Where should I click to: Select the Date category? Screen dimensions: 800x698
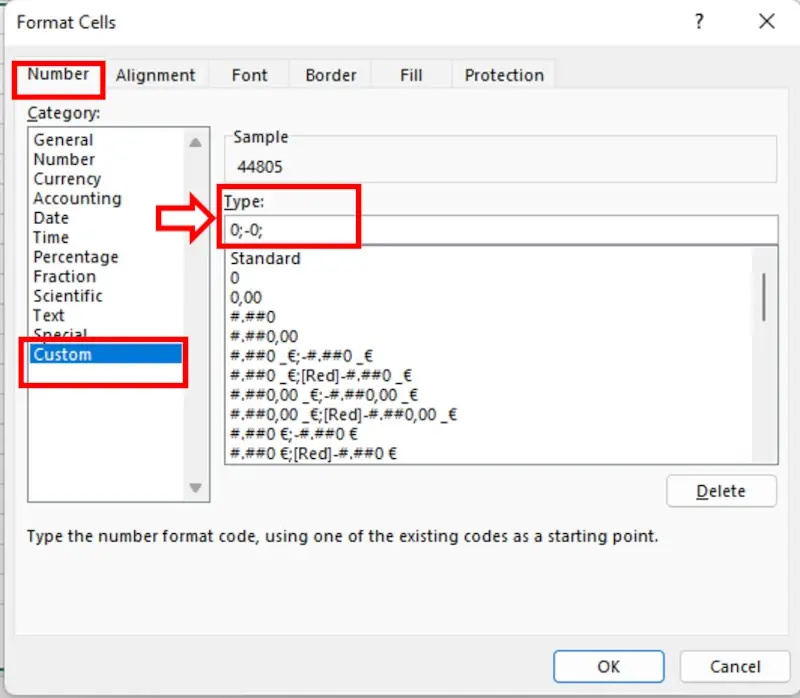[x=51, y=218]
